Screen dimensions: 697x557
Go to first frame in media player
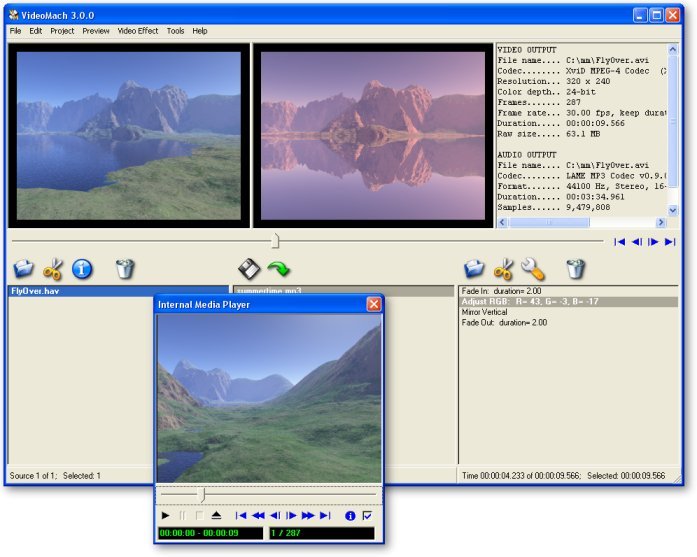[x=241, y=515]
